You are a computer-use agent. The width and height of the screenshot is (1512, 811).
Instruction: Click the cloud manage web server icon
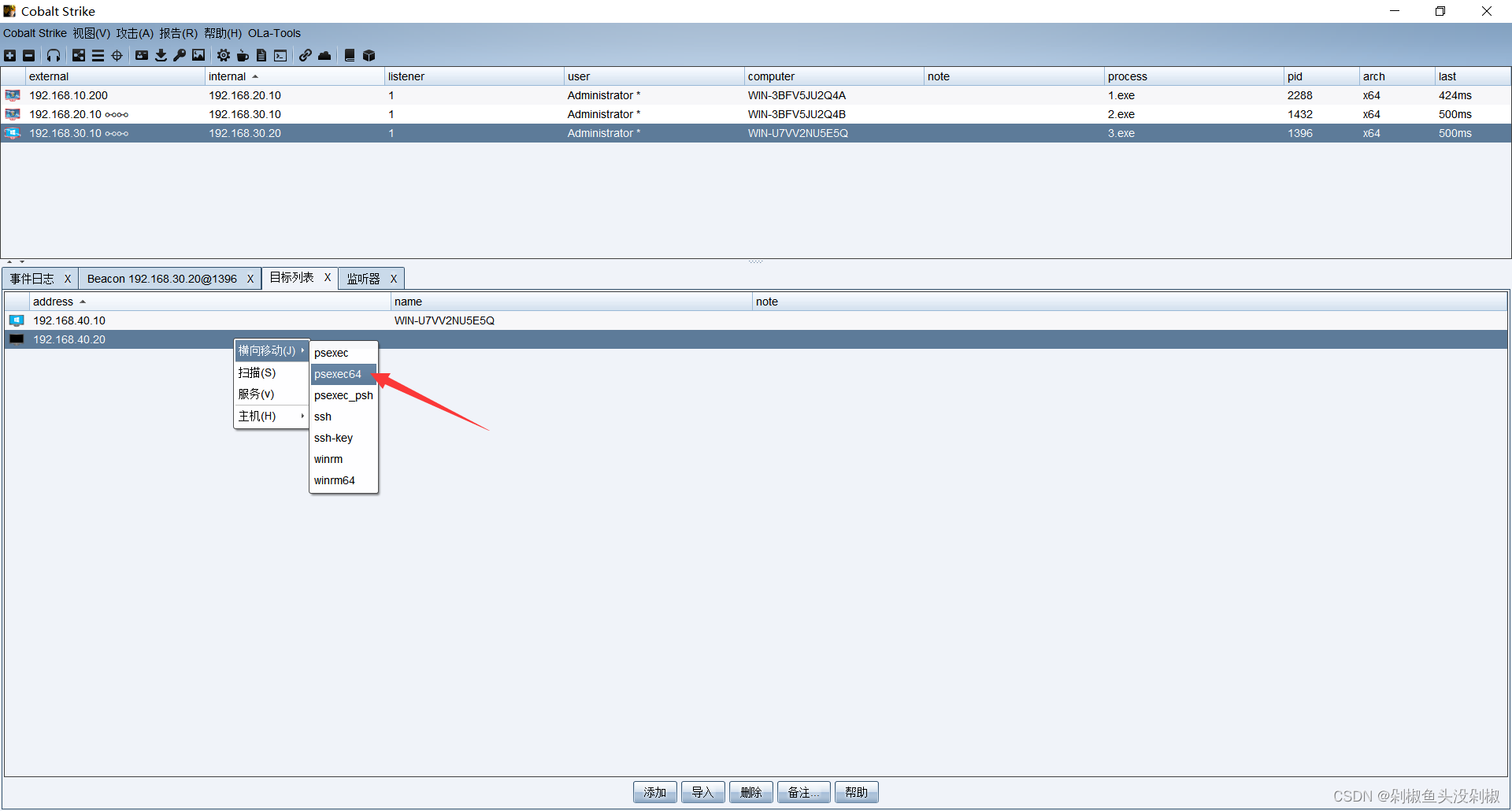324,55
